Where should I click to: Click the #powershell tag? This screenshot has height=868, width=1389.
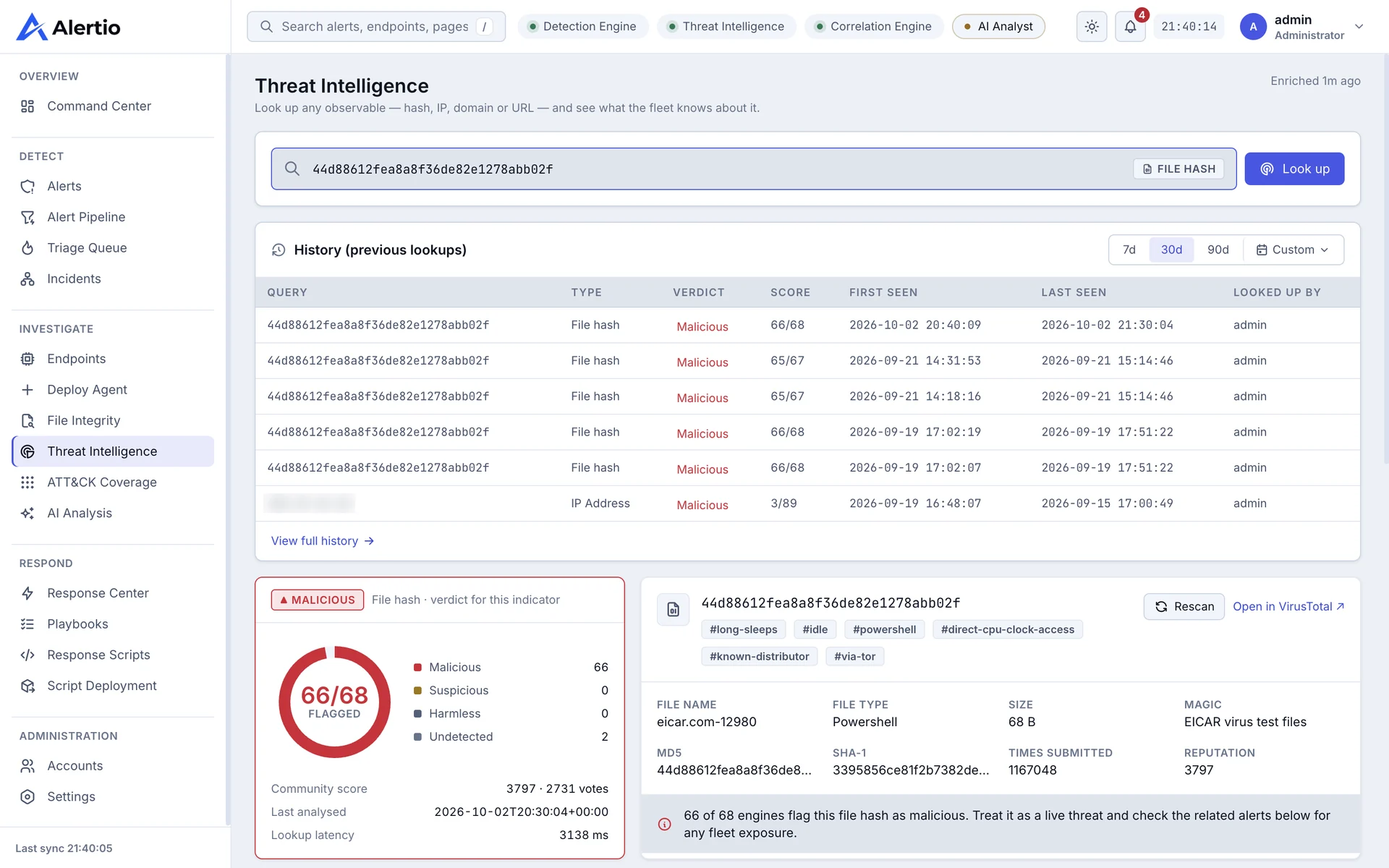pyautogui.click(x=884, y=630)
